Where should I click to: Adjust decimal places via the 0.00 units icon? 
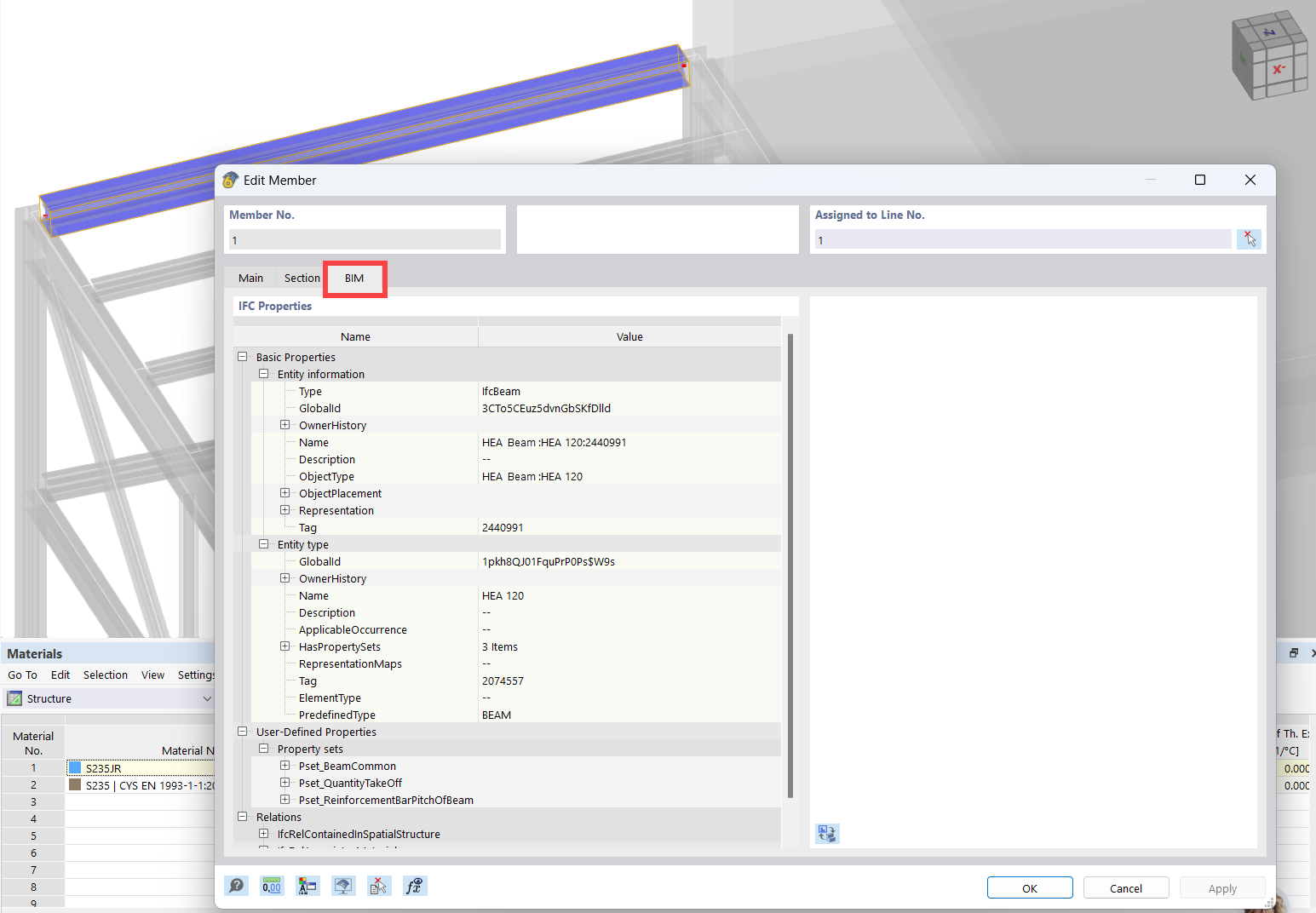(x=272, y=886)
